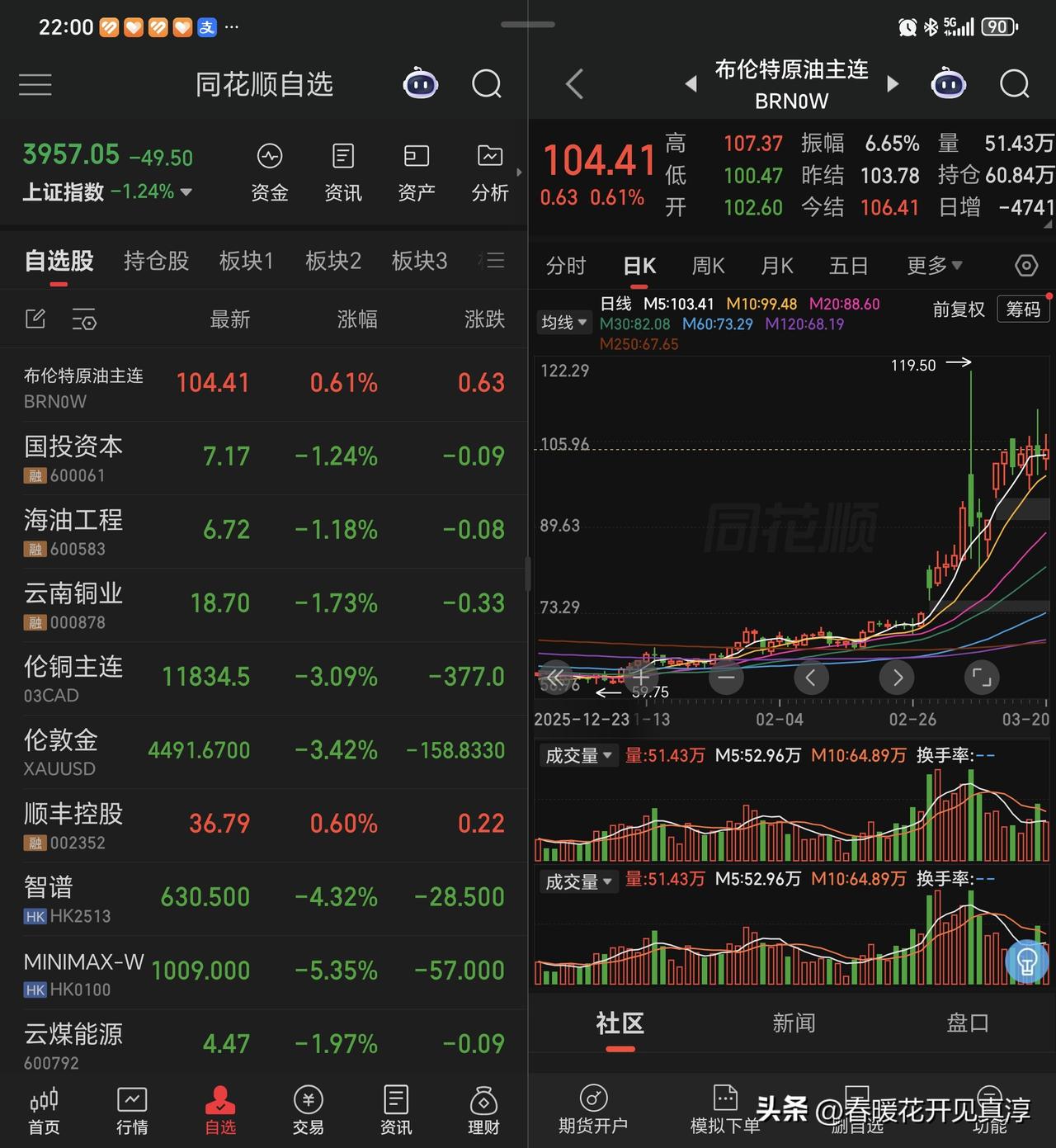Switch to the 持仓股 tab
This screenshot has height=1148, width=1056.
pos(156,261)
